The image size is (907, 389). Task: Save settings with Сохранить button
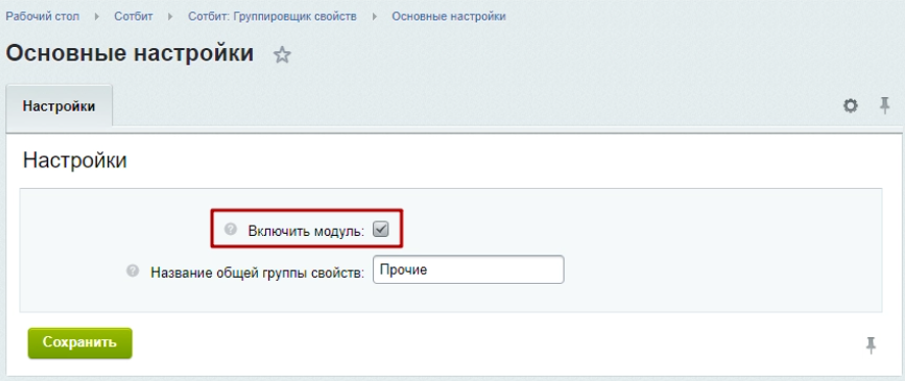click(80, 343)
